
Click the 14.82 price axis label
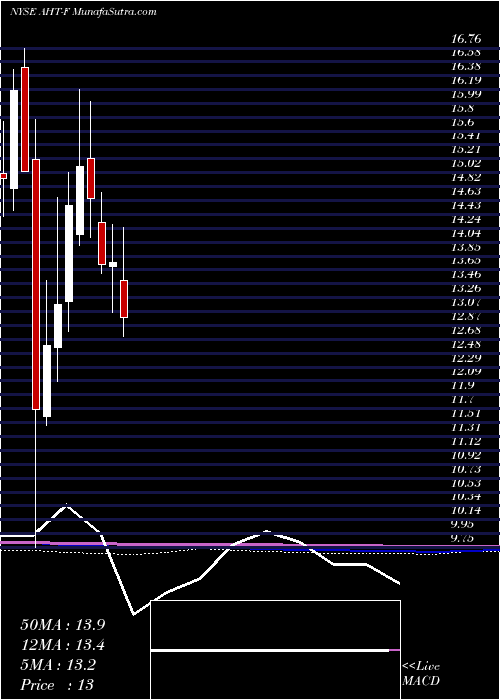tap(466, 177)
